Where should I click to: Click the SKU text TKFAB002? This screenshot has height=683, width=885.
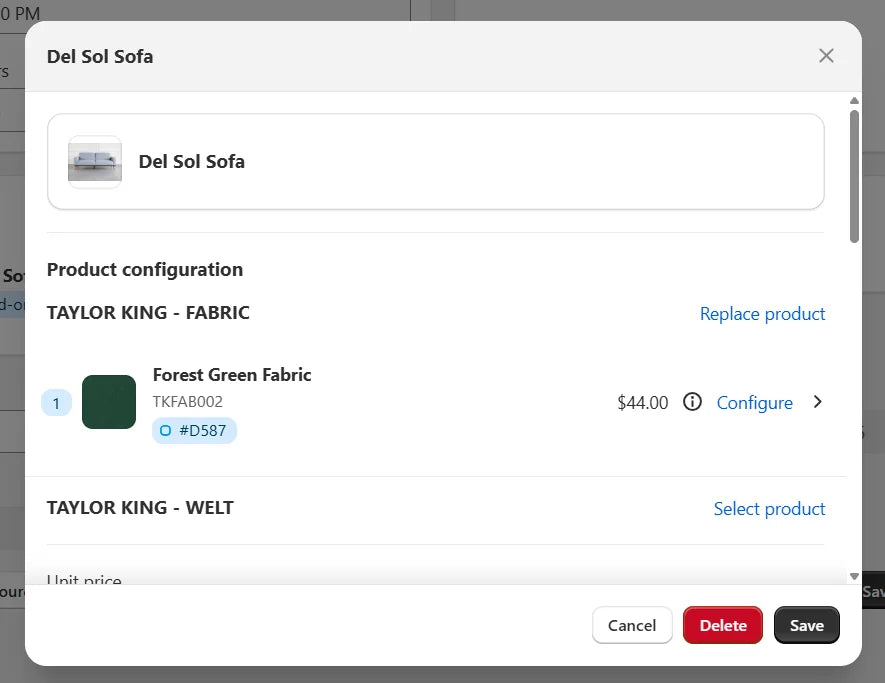click(188, 402)
